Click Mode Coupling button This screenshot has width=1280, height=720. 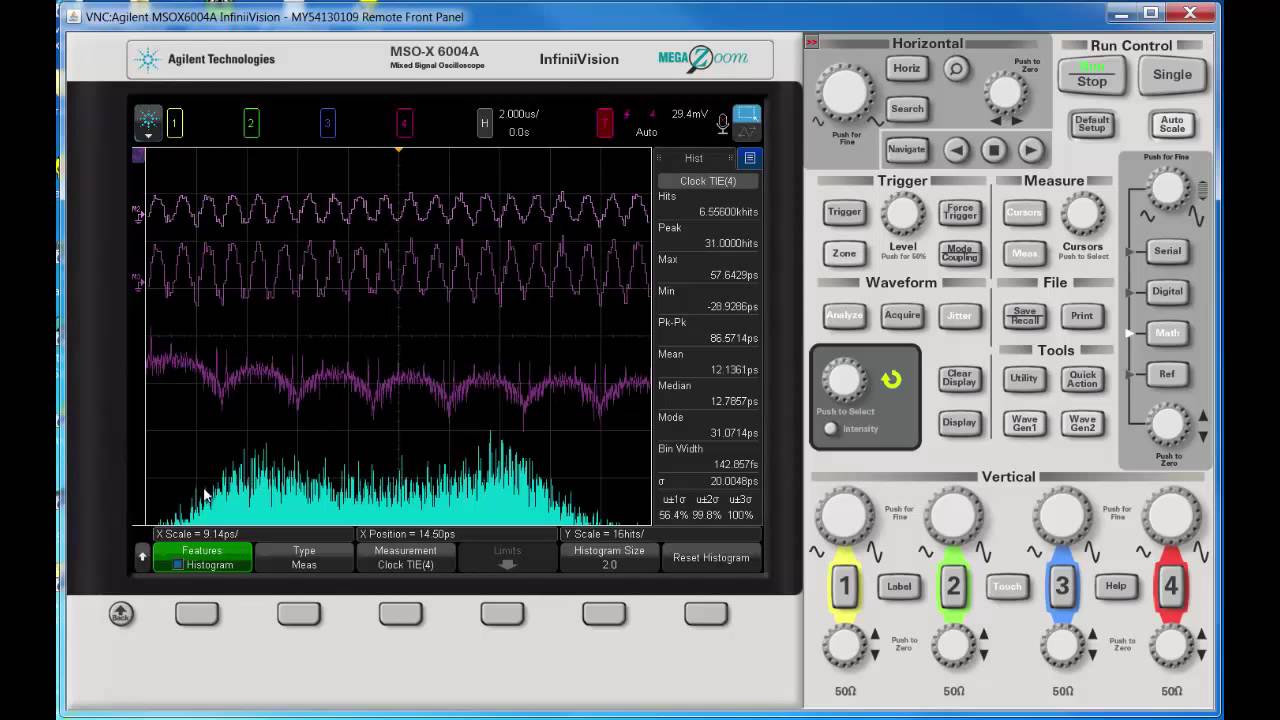click(959, 253)
